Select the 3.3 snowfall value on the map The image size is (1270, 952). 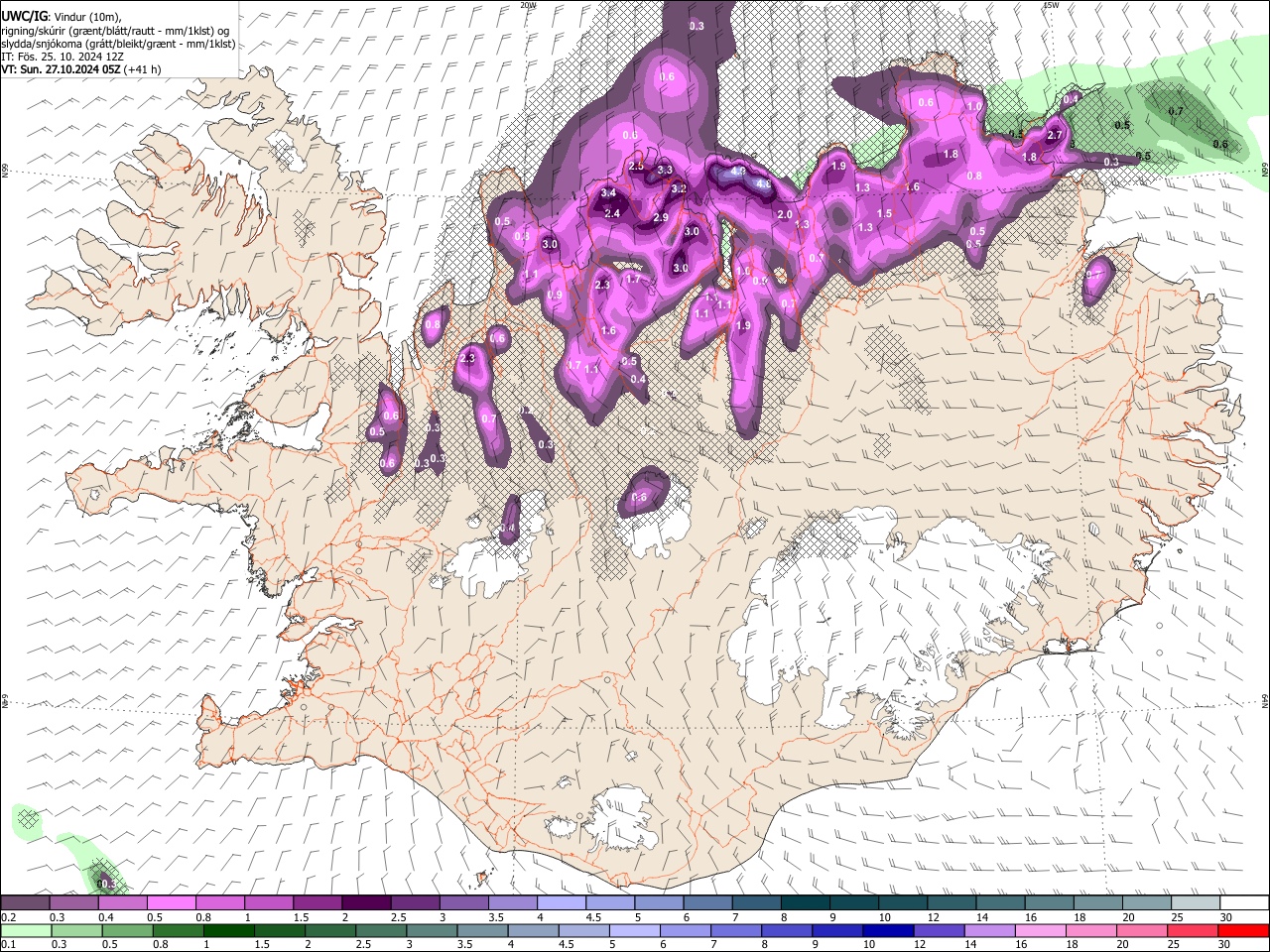665,171
